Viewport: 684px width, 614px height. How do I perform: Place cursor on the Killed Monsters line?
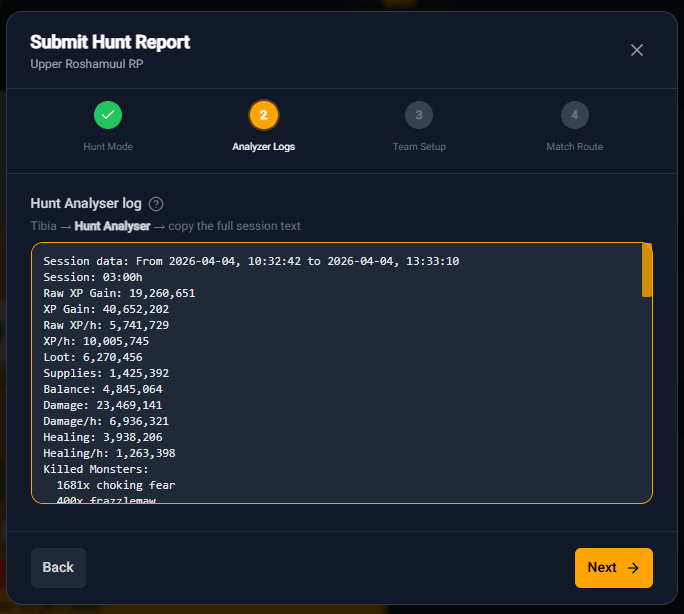(x=96, y=469)
